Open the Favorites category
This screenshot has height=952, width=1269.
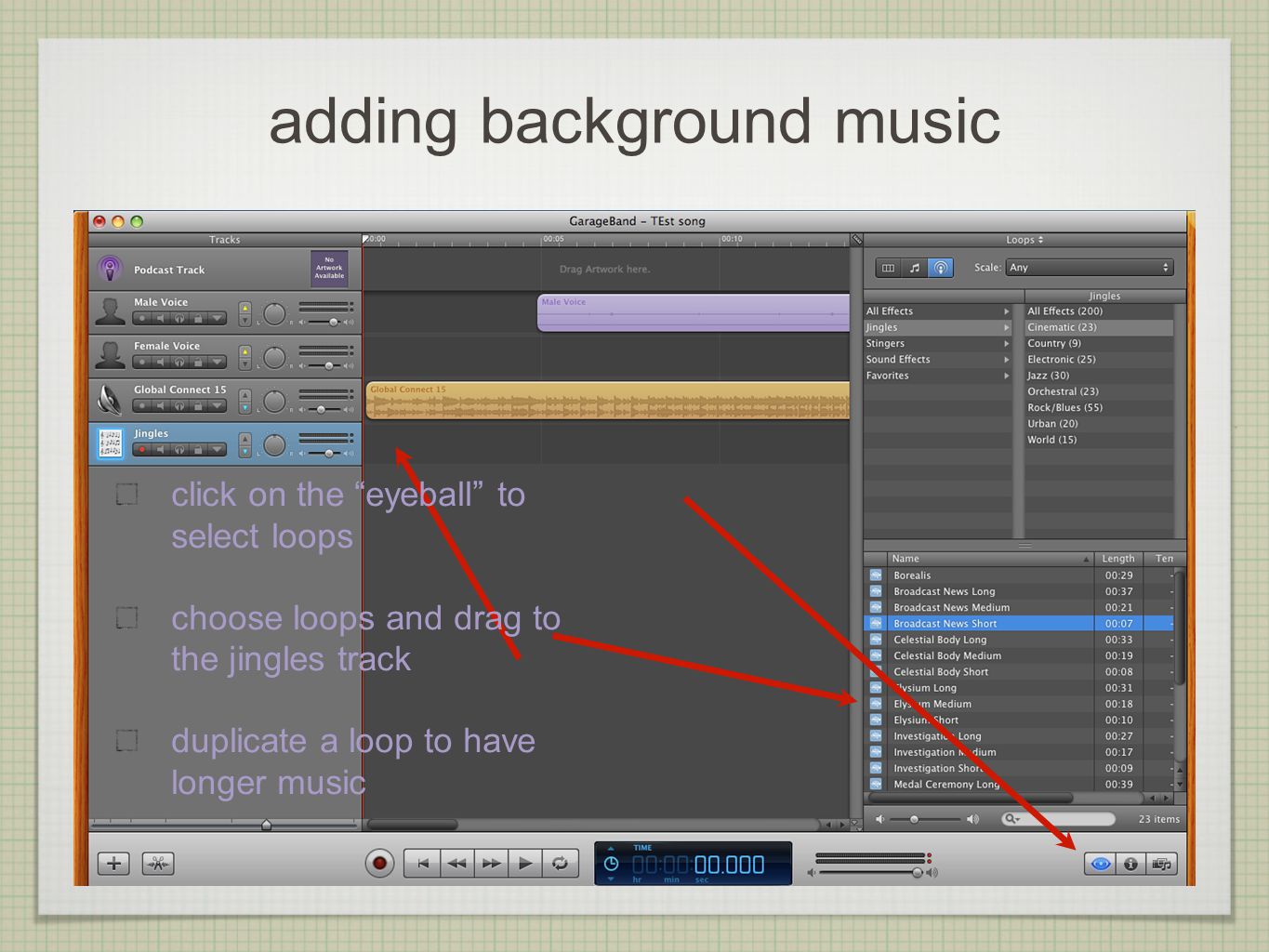pyautogui.click(x=937, y=376)
